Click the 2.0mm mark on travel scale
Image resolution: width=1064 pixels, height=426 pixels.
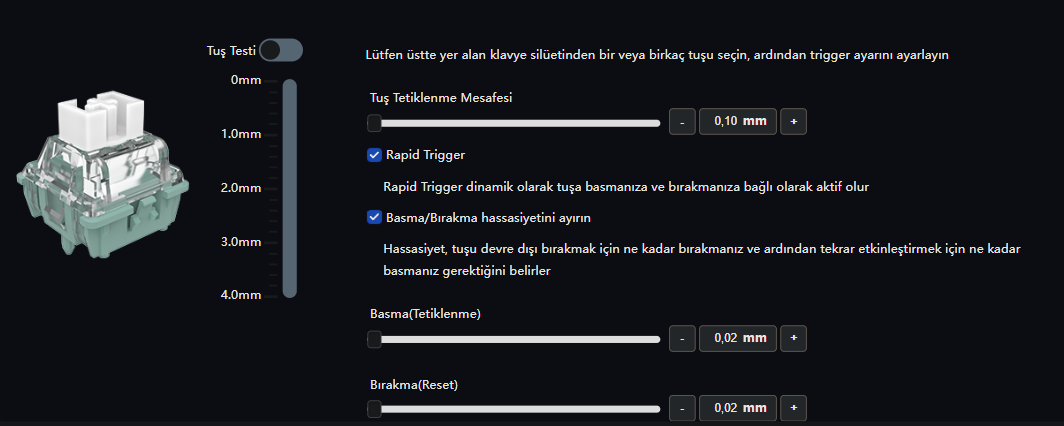tap(240, 188)
